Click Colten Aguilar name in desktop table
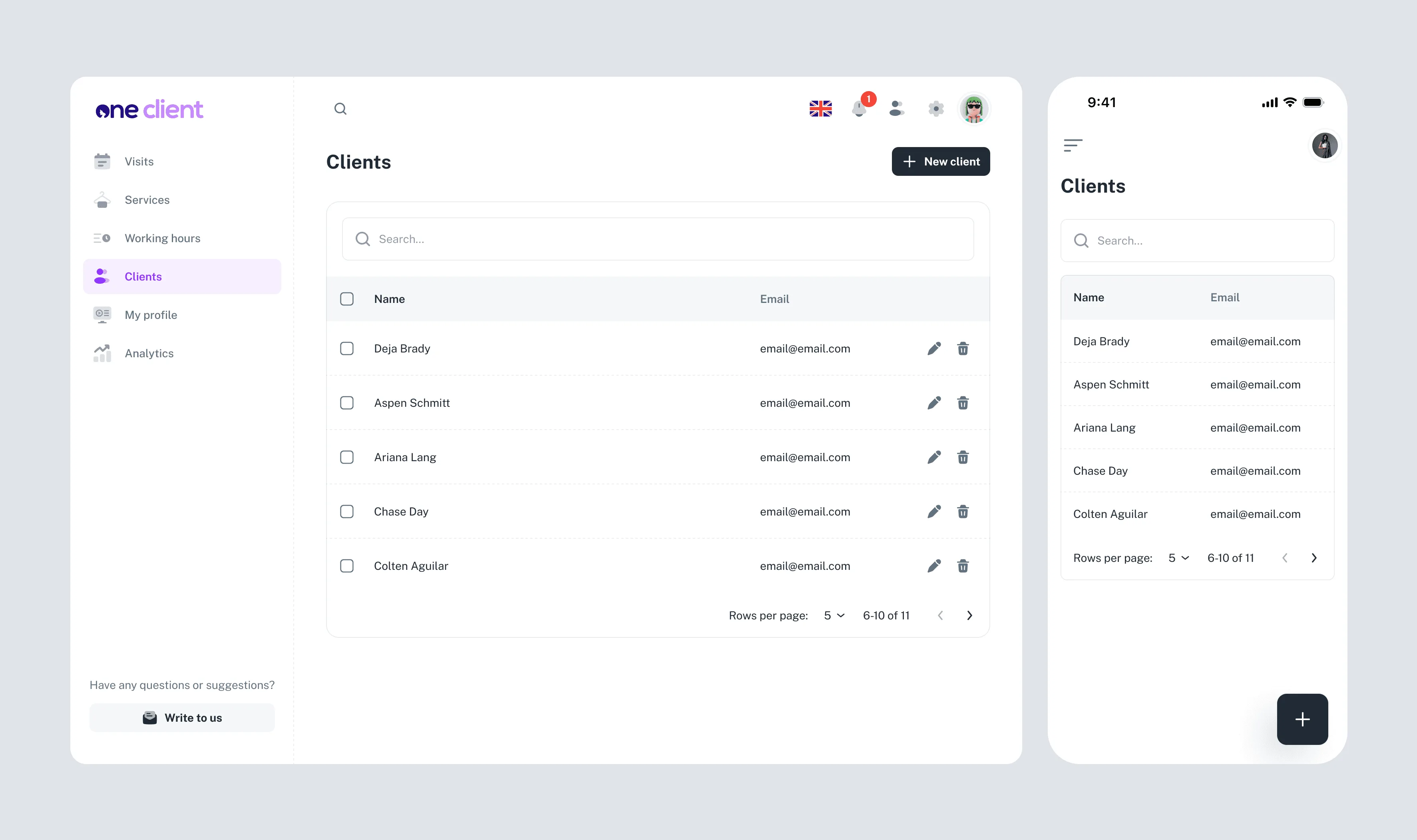 pos(411,565)
